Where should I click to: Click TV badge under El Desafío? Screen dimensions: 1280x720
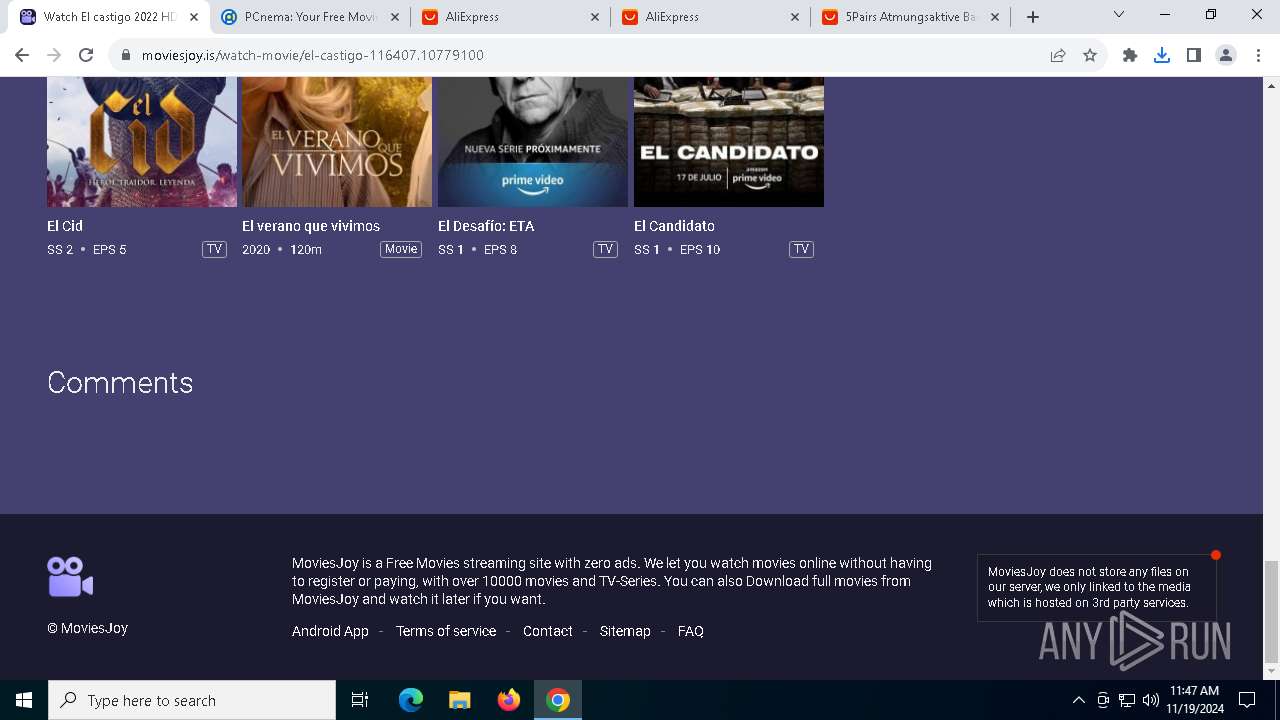point(605,249)
